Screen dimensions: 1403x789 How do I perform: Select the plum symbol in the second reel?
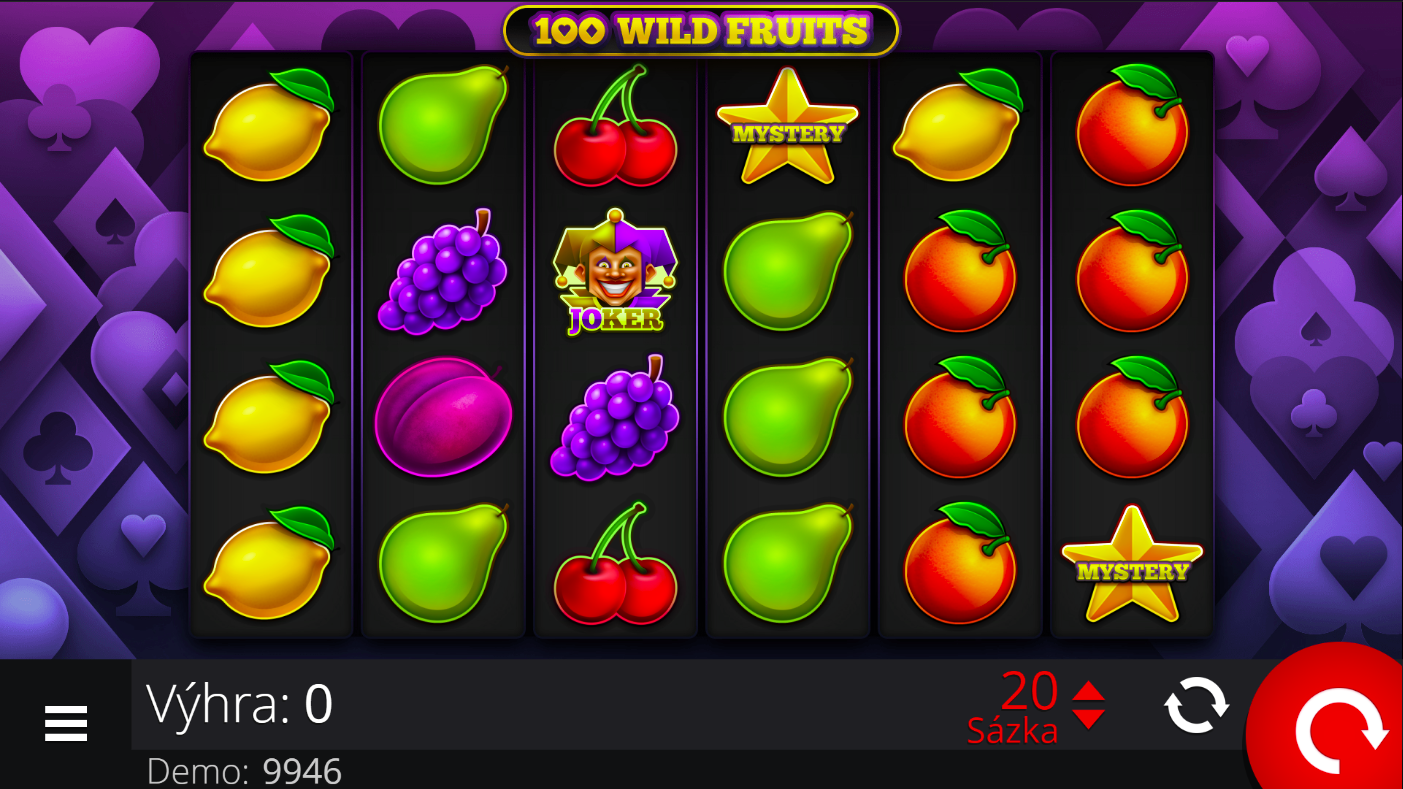pyautogui.click(x=443, y=416)
